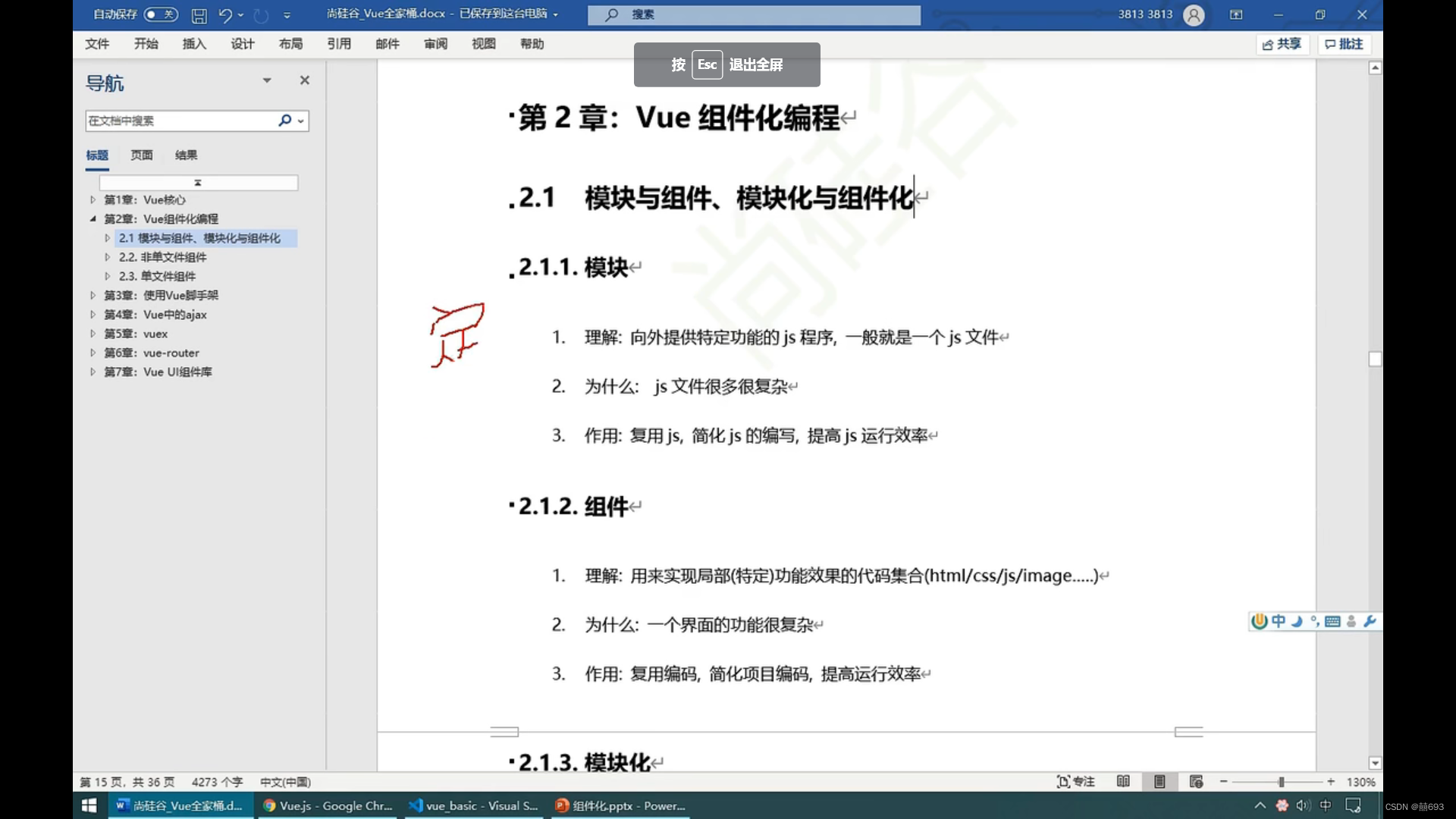Open the ribbon display options icon
Screen dimensions: 1456x819
[1236, 14]
